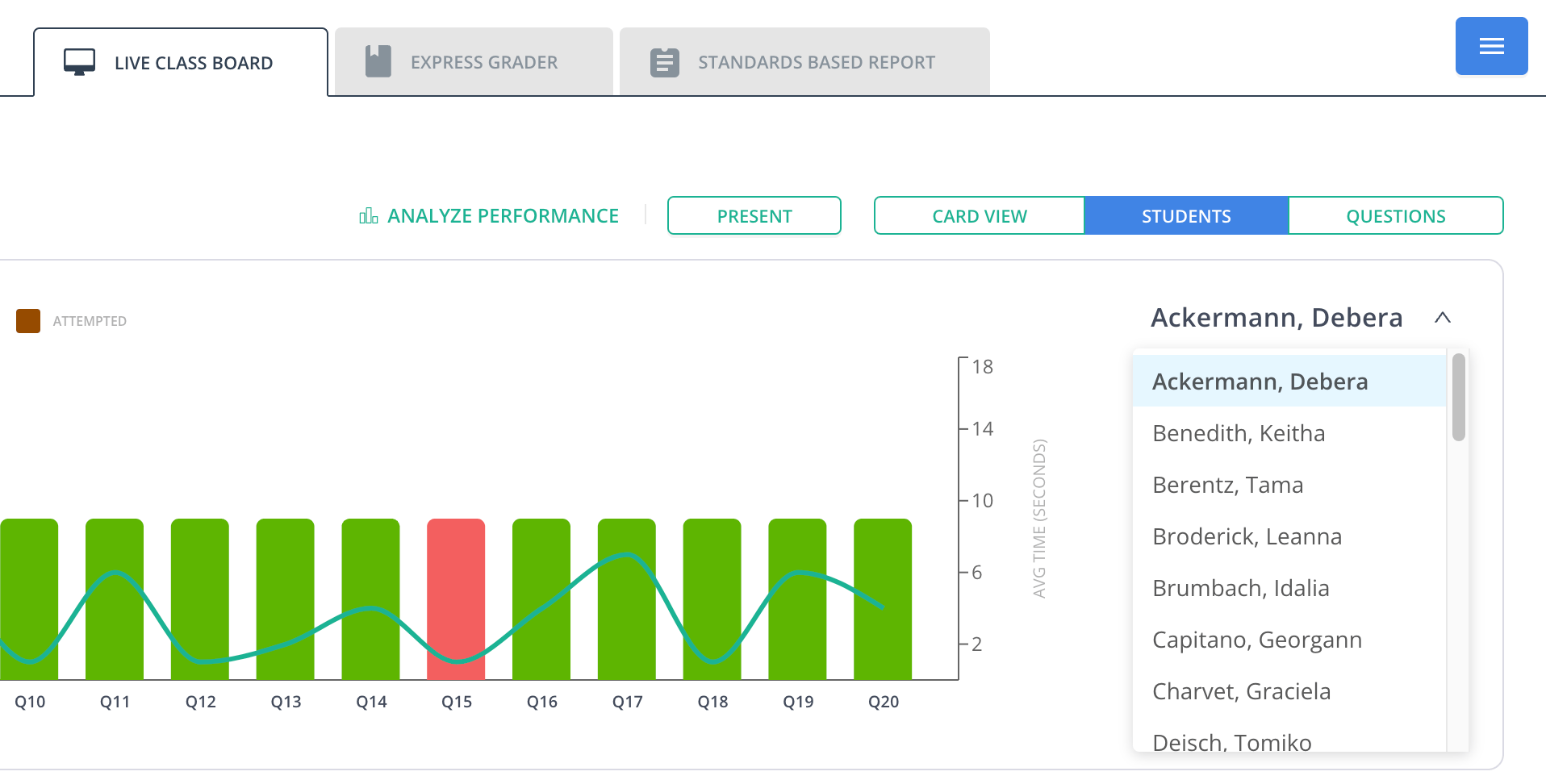1546x784 pixels.
Task: Click the green Q10 bar
Action: 29,599
